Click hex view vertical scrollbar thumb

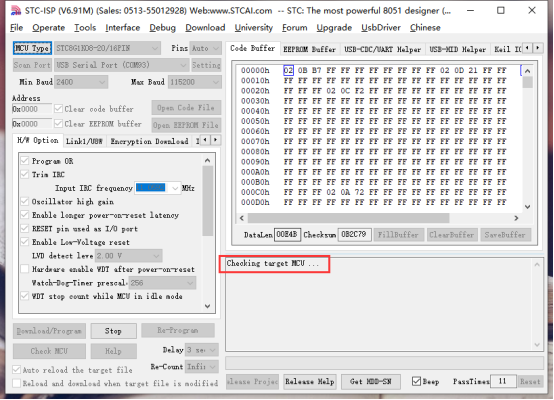click(x=527, y=82)
